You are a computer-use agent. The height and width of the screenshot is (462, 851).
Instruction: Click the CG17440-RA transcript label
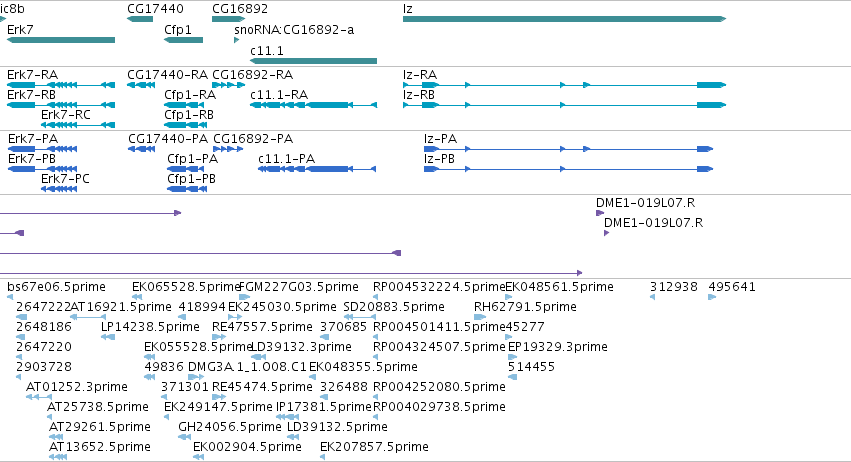[167, 75]
